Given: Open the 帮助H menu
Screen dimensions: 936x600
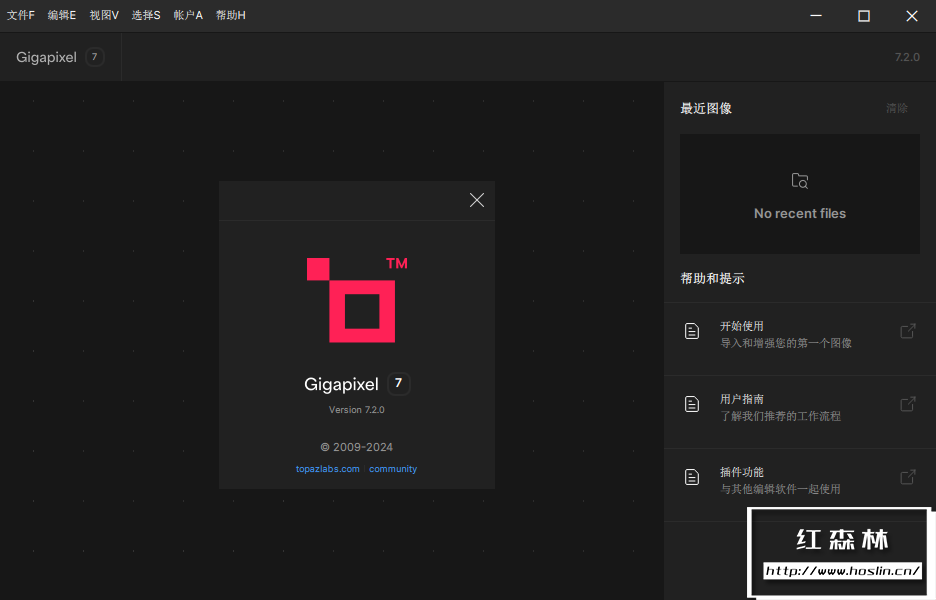Looking at the screenshot, I should click(x=230, y=15).
